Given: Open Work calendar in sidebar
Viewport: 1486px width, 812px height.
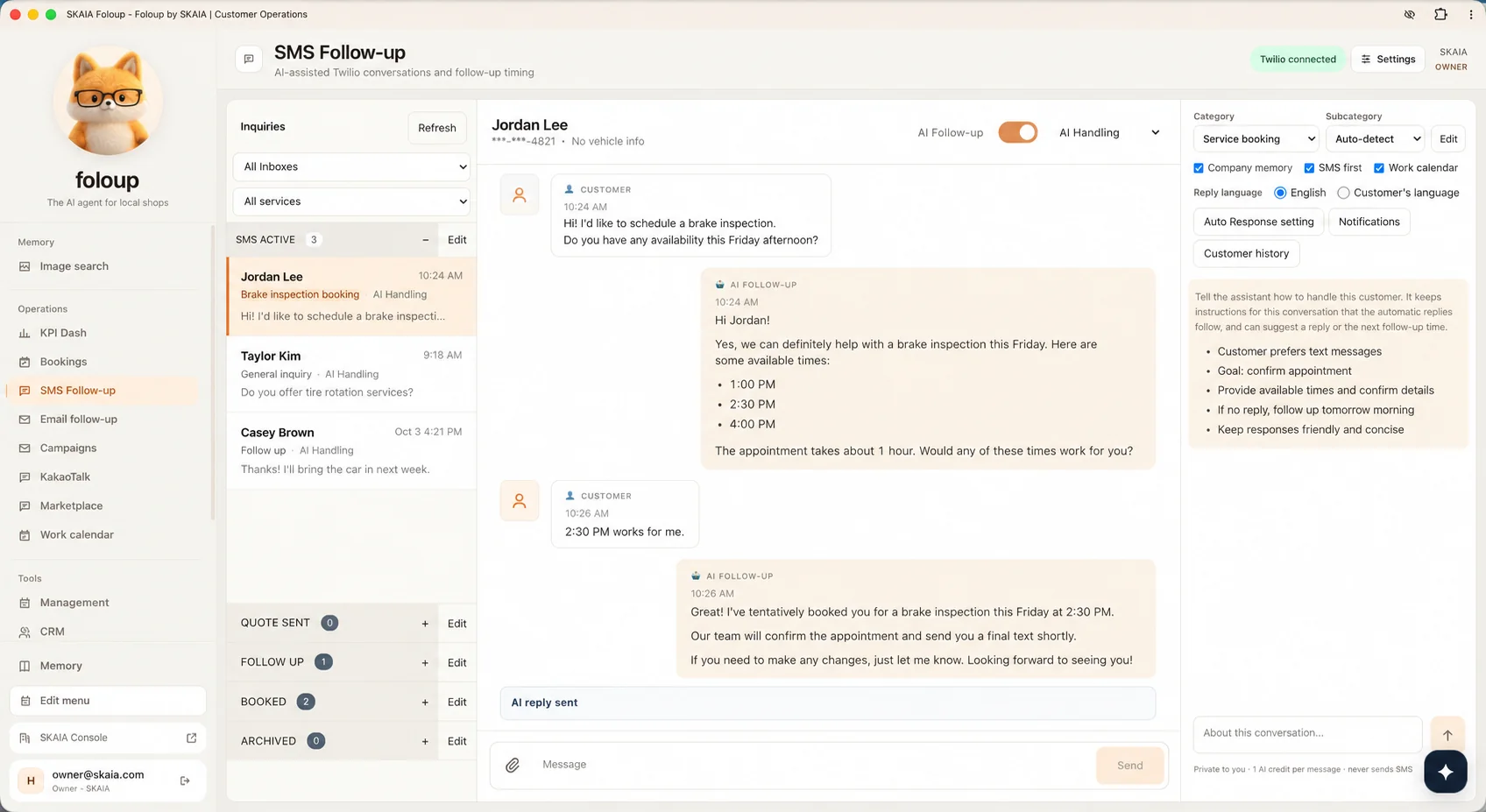Looking at the screenshot, I should pyautogui.click(x=77, y=535).
